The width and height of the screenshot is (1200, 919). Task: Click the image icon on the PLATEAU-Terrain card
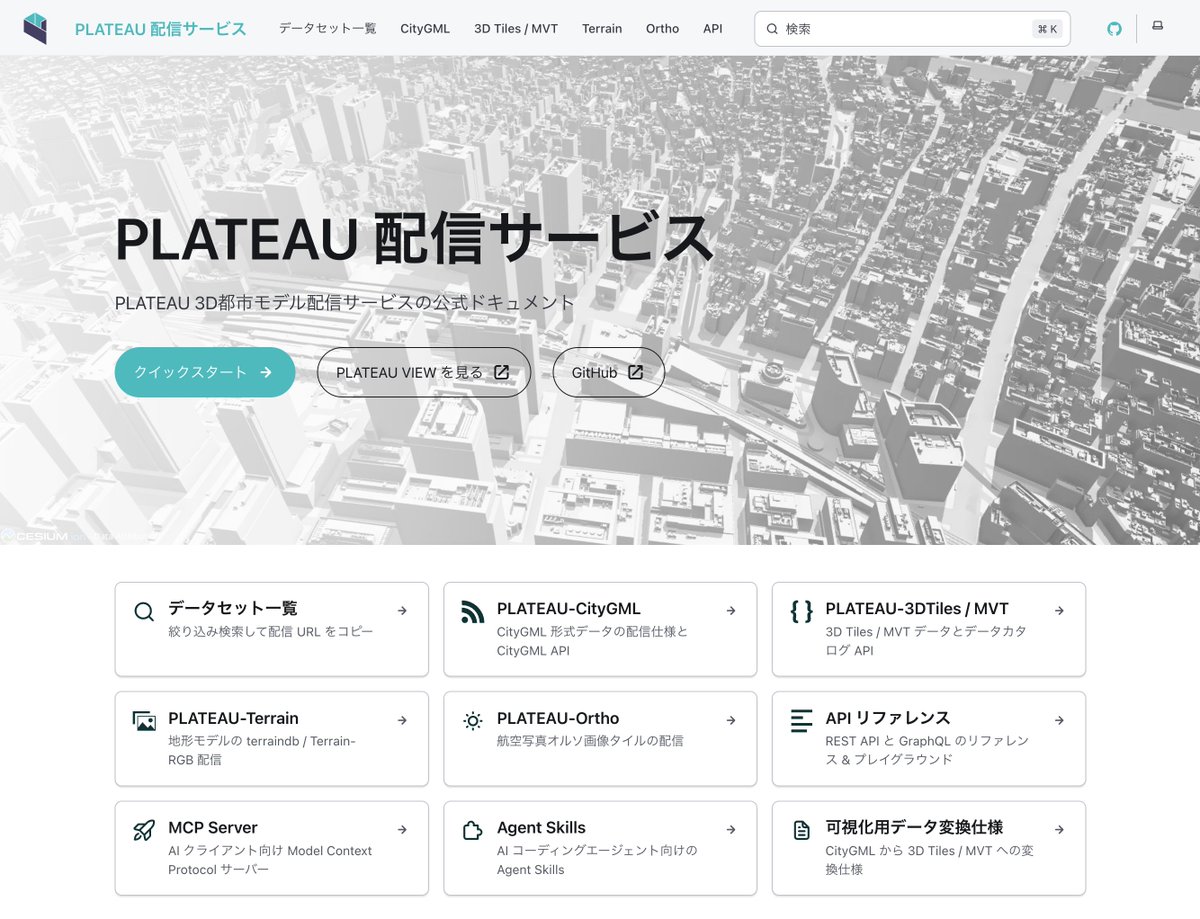[144, 721]
